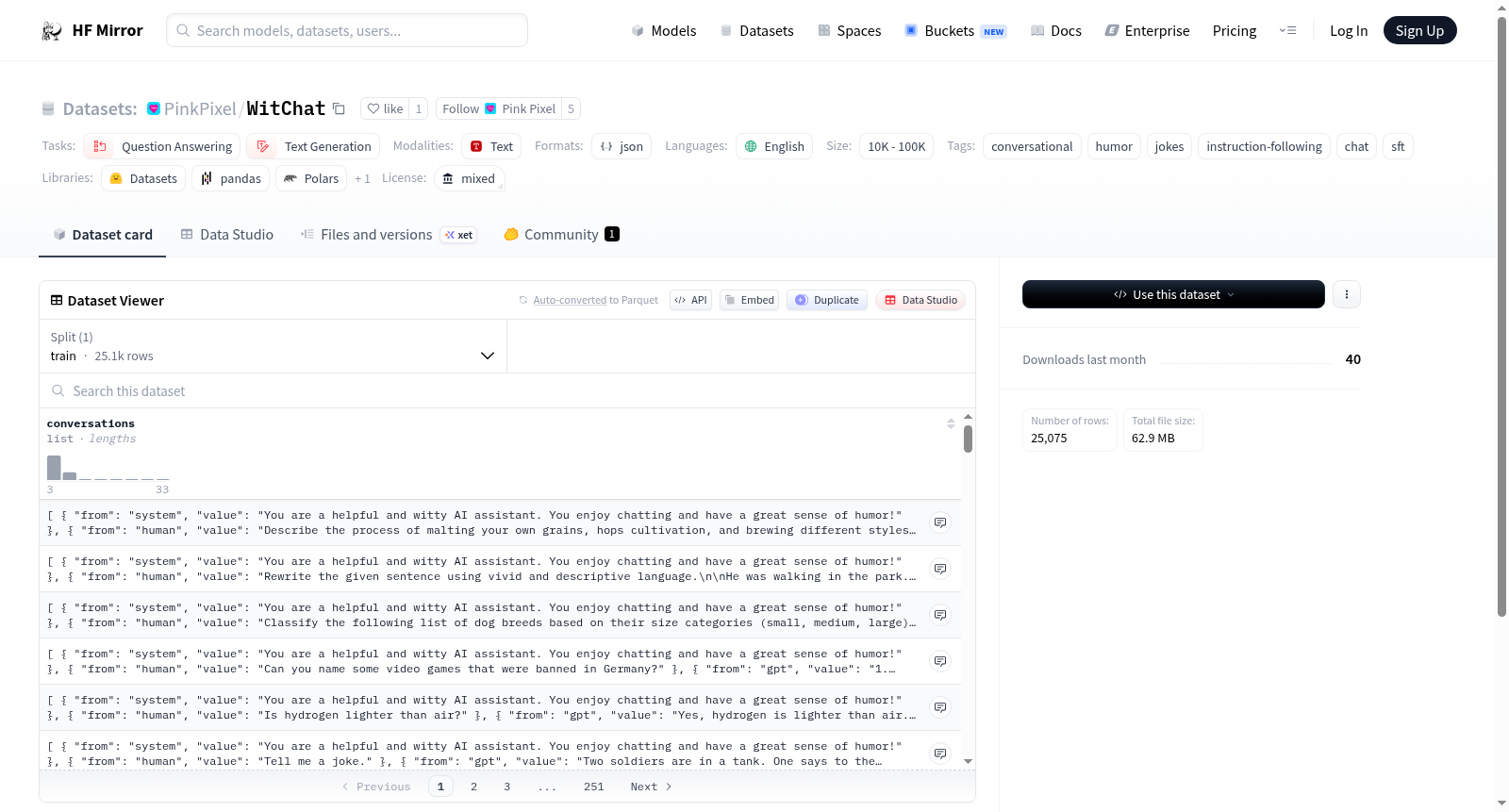1509x812 pixels.
Task: Go to page 3 of the dataset
Action: point(506,787)
